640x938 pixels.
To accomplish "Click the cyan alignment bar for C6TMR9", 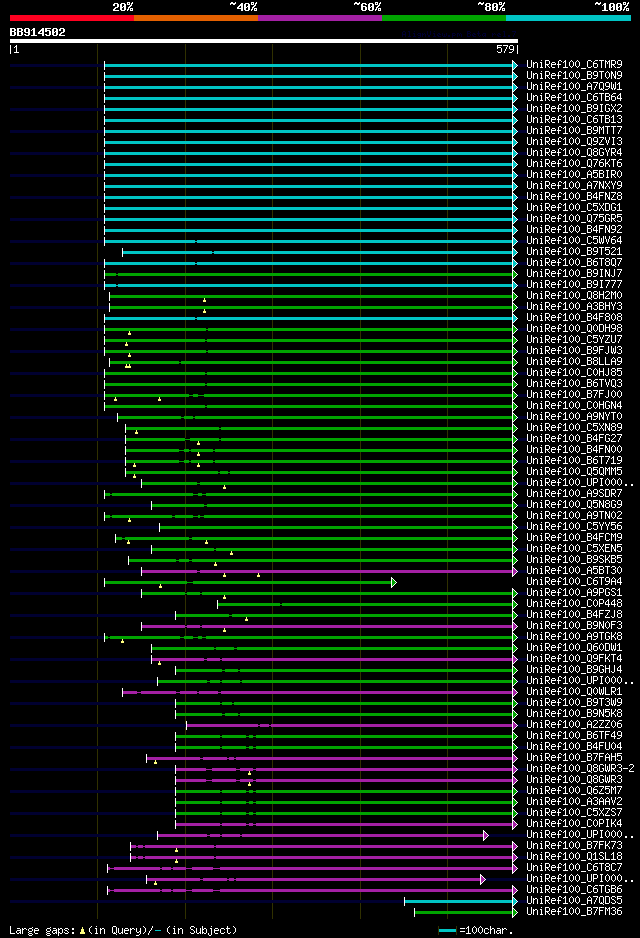I will [x=310, y=65].
